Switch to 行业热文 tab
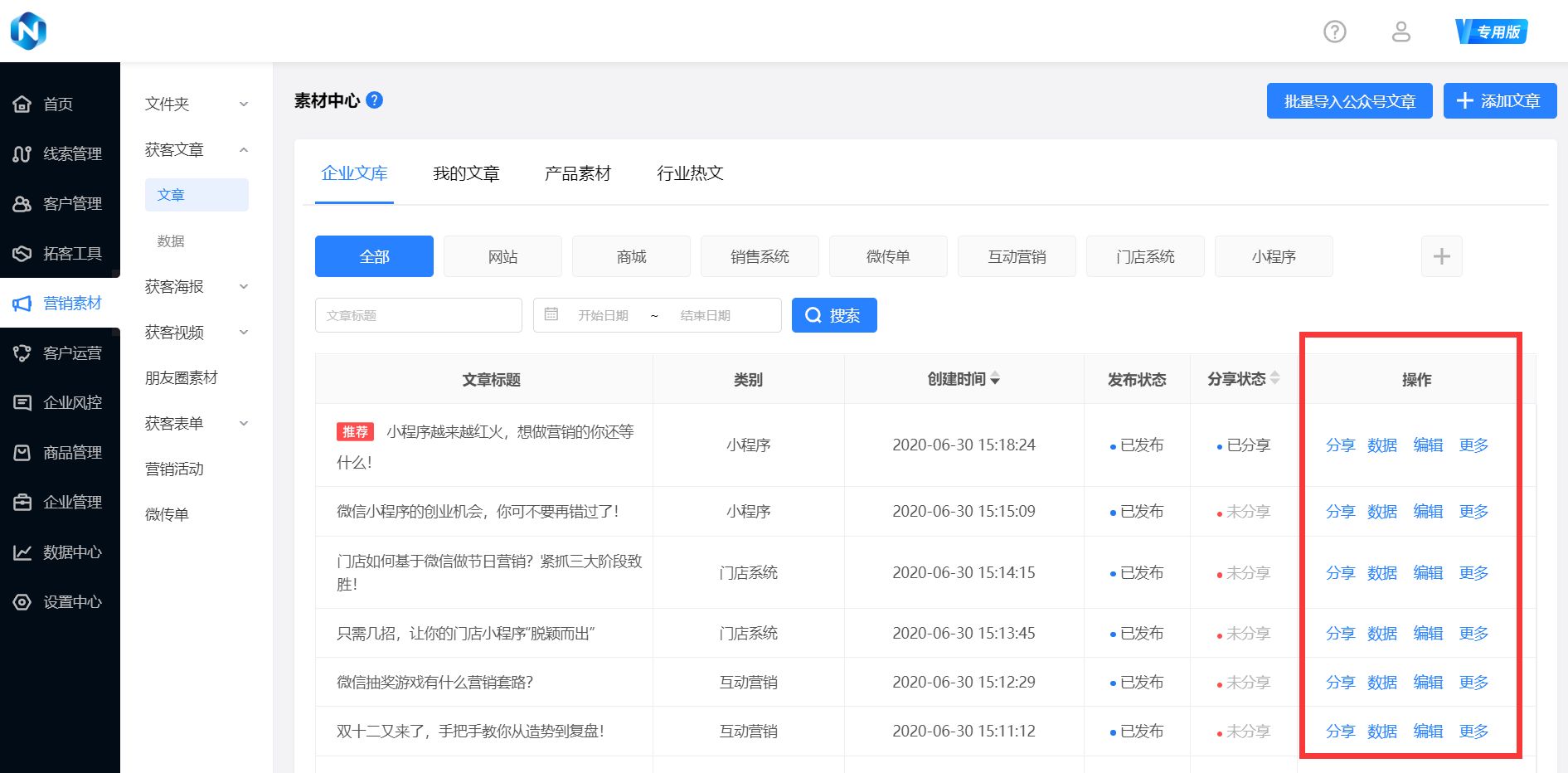The image size is (1568, 773). 690,173
